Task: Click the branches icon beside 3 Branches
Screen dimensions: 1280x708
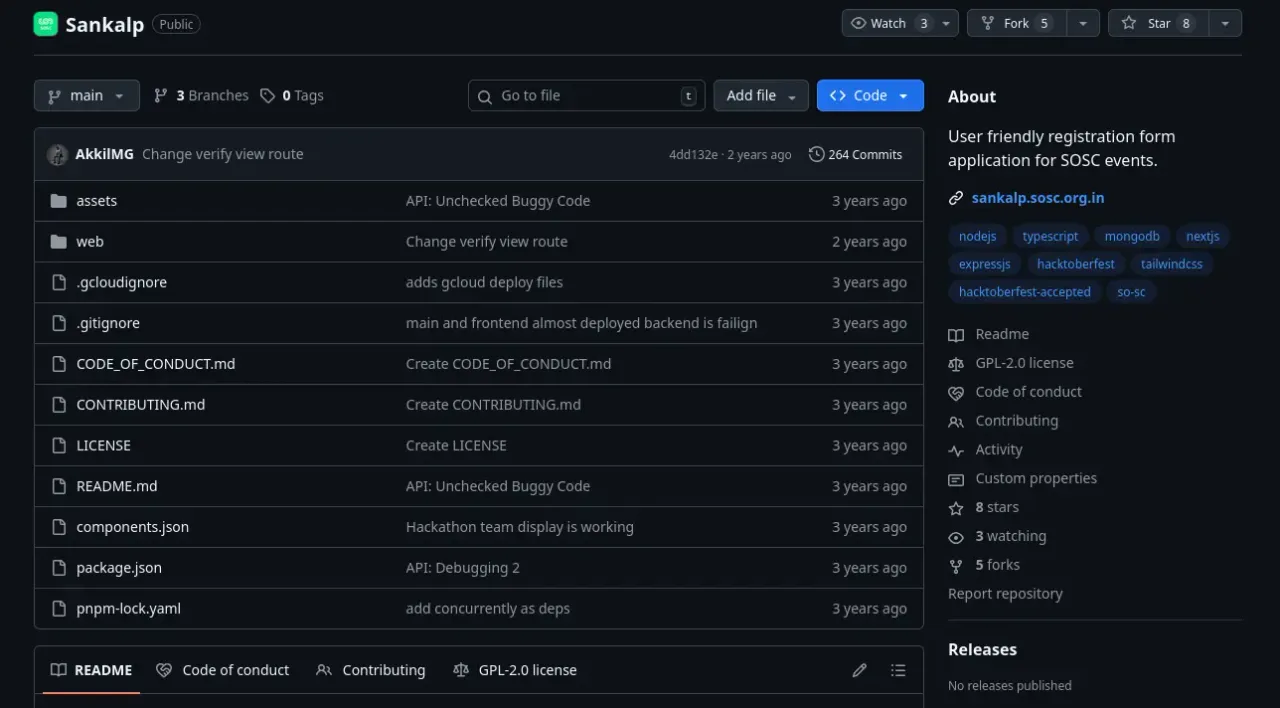Action: [x=161, y=96]
